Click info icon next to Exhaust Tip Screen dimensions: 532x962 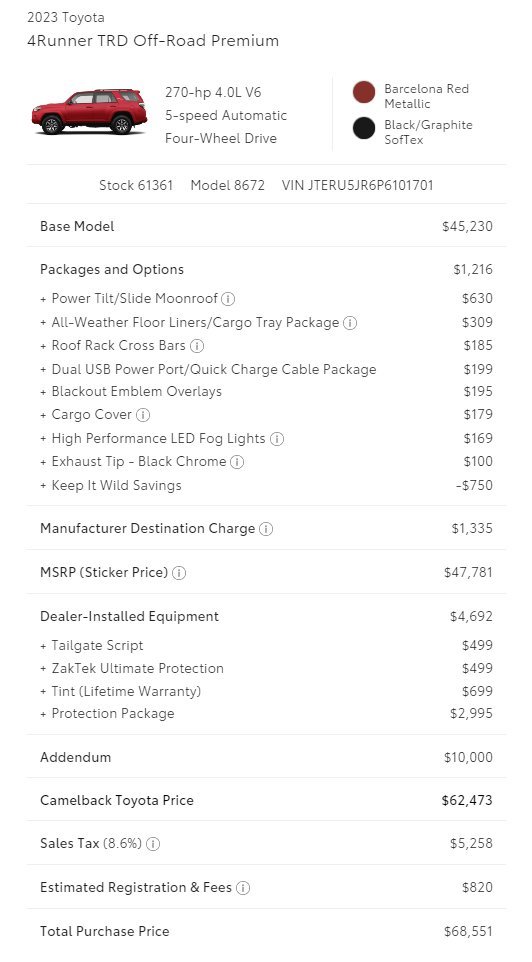point(237,462)
